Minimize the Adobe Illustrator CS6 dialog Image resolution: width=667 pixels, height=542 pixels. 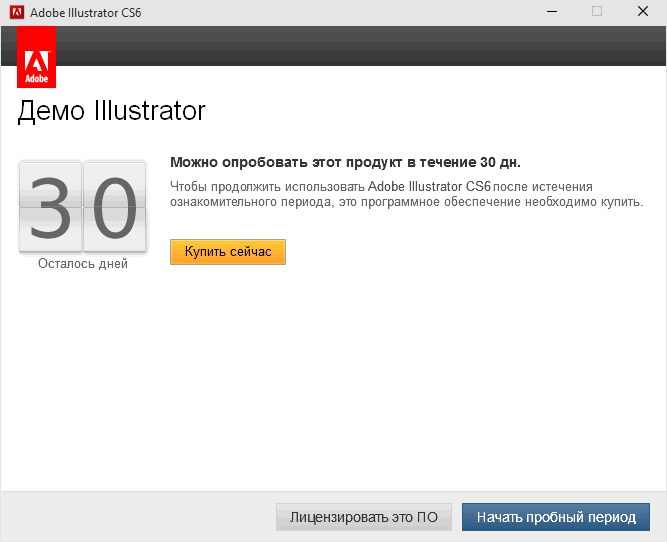coord(552,11)
